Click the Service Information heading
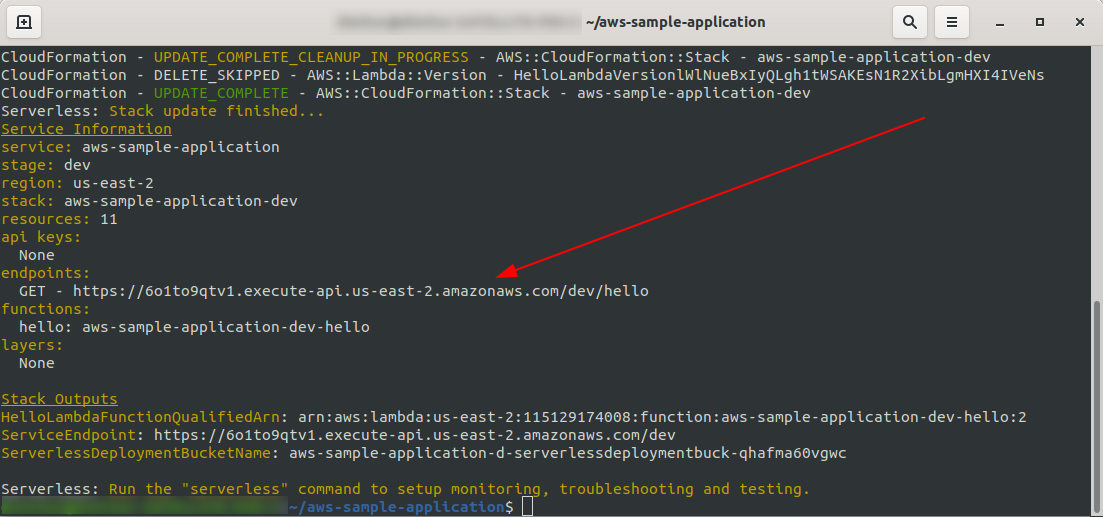The image size is (1103, 517). 86,129
